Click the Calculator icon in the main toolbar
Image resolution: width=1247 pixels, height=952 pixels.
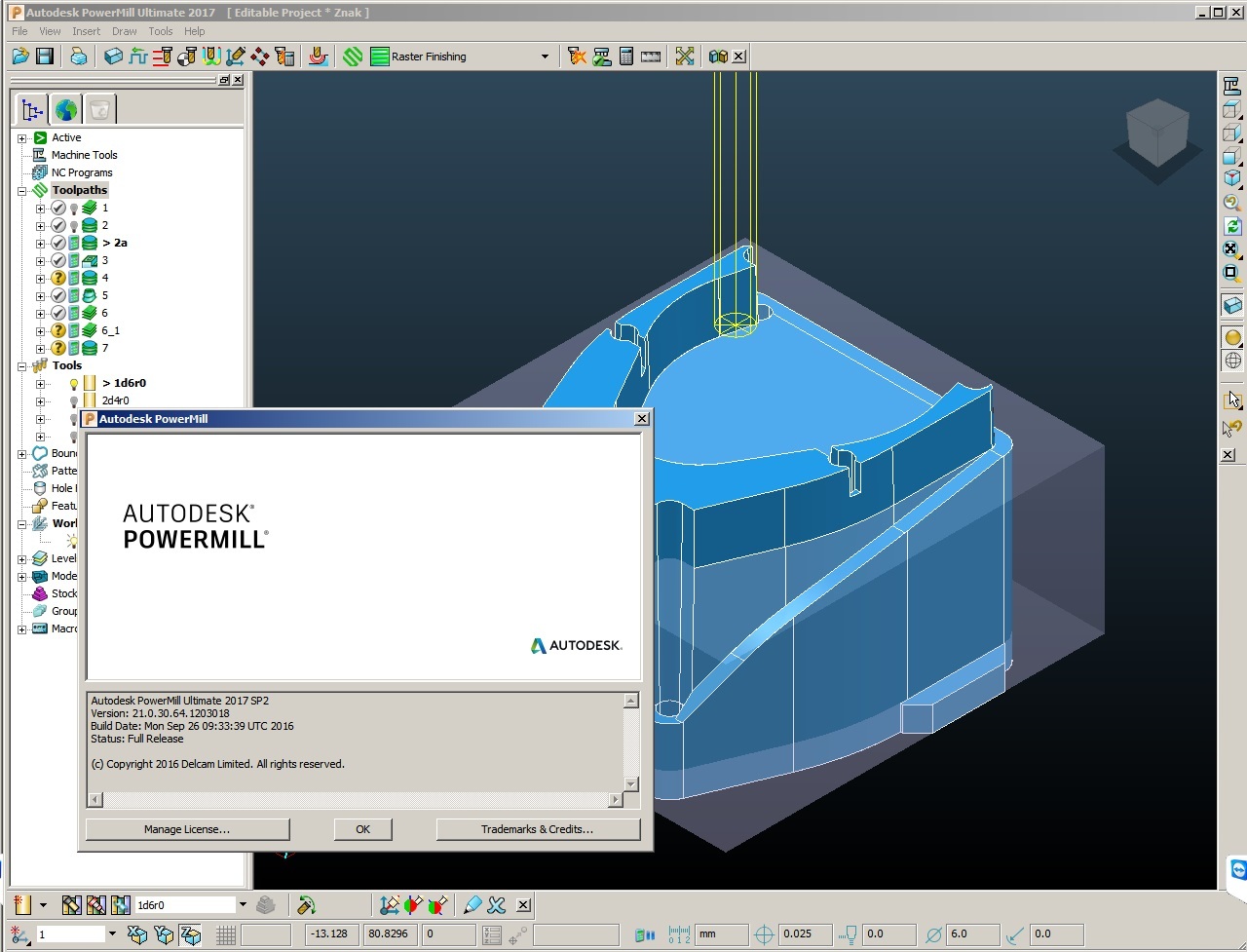tap(625, 57)
